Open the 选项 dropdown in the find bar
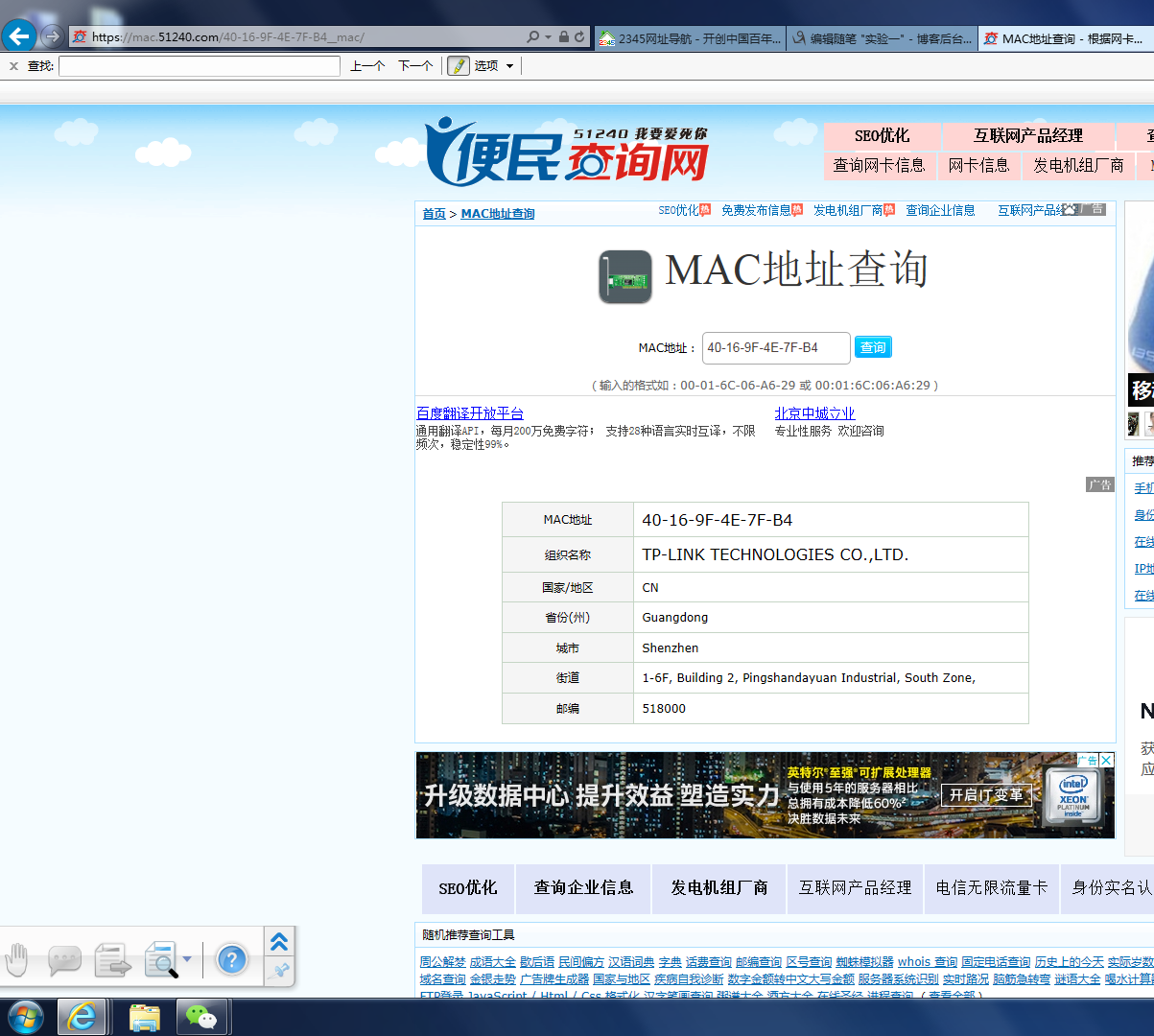The height and width of the screenshot is (1036, 1154). (494, 66)
